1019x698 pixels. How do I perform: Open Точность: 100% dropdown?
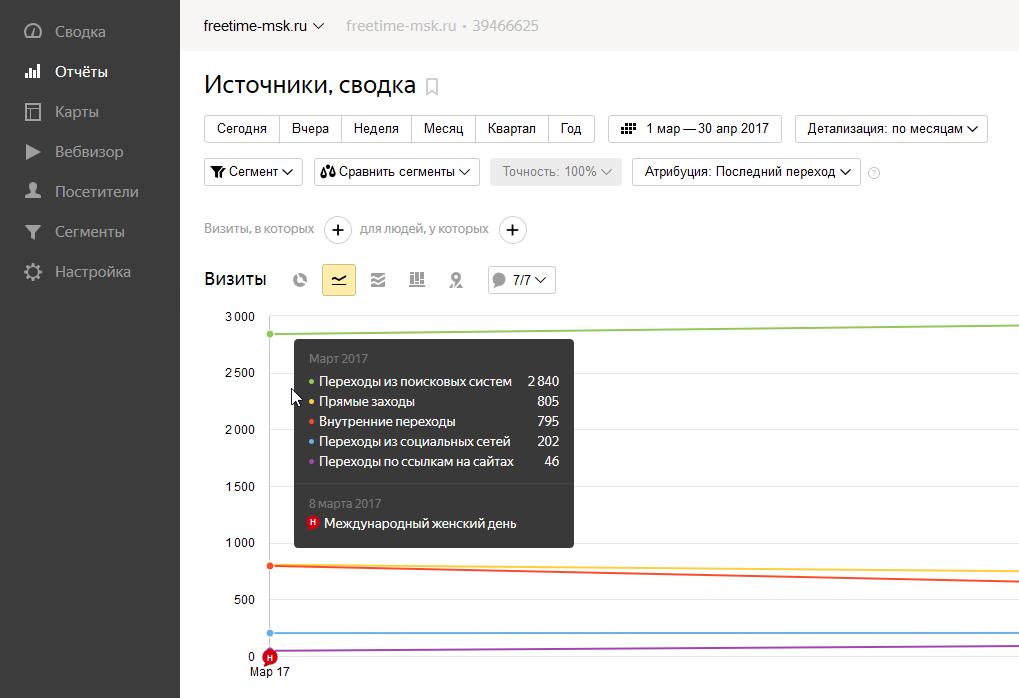coord(556,172)
